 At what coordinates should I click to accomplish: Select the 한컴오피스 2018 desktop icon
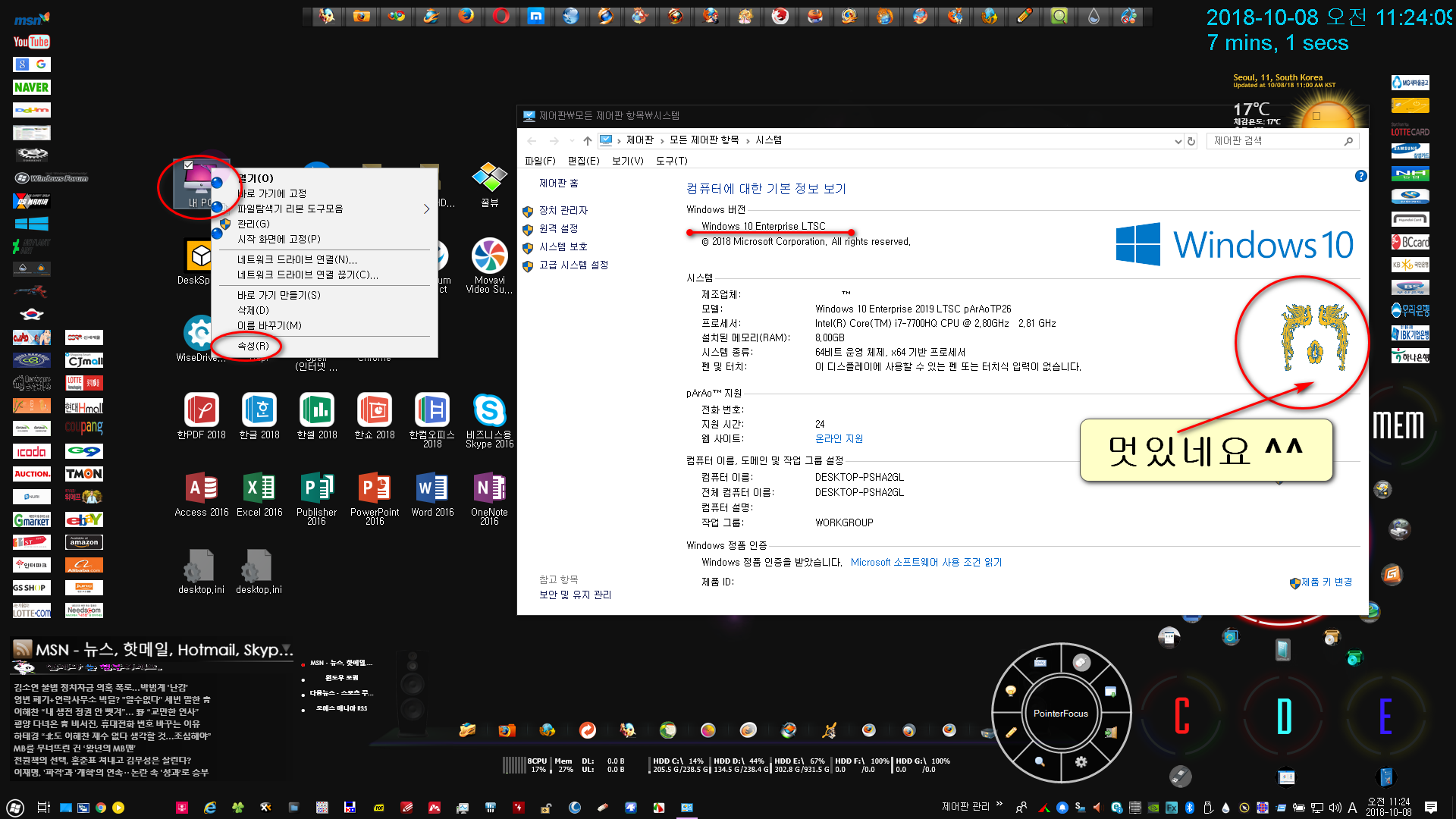point(432,420)
